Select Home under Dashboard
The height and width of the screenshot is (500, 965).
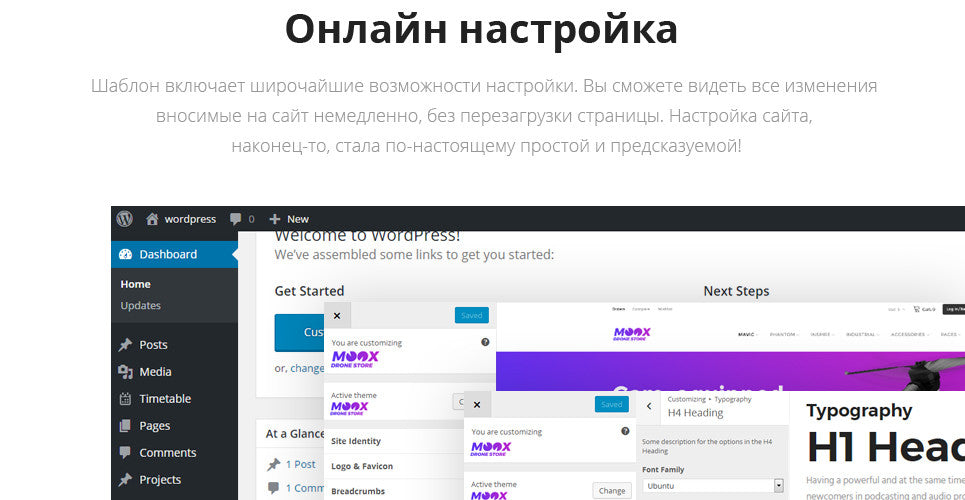135,284
